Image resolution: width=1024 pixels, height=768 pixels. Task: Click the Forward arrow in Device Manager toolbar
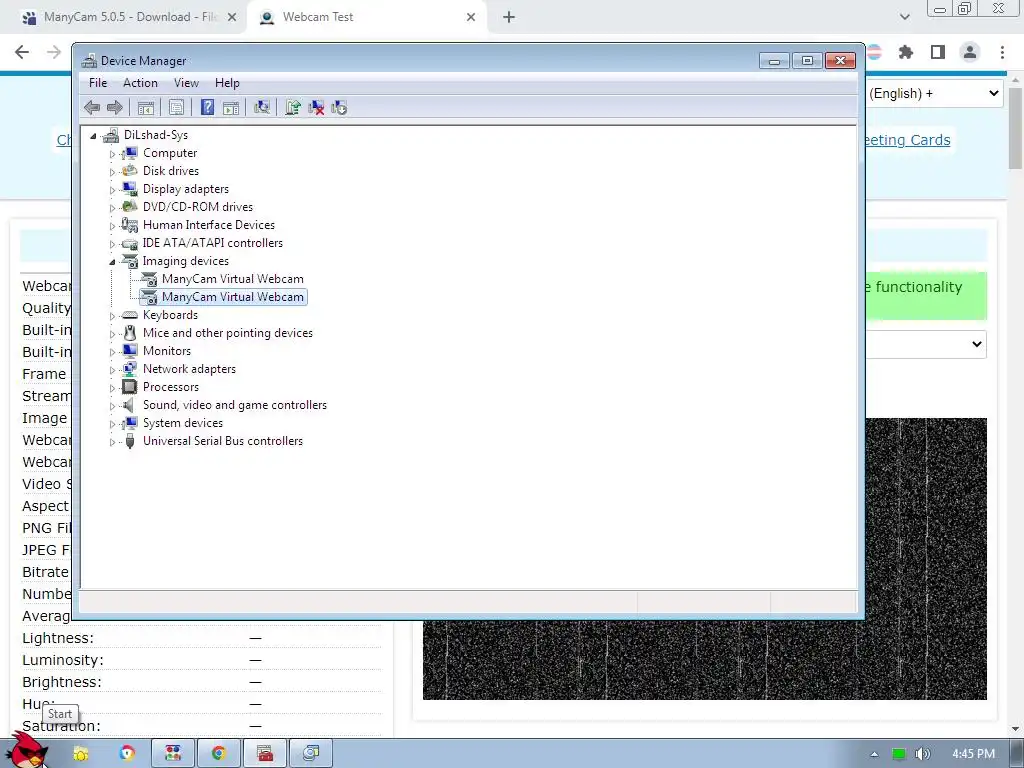coord(115,108)
